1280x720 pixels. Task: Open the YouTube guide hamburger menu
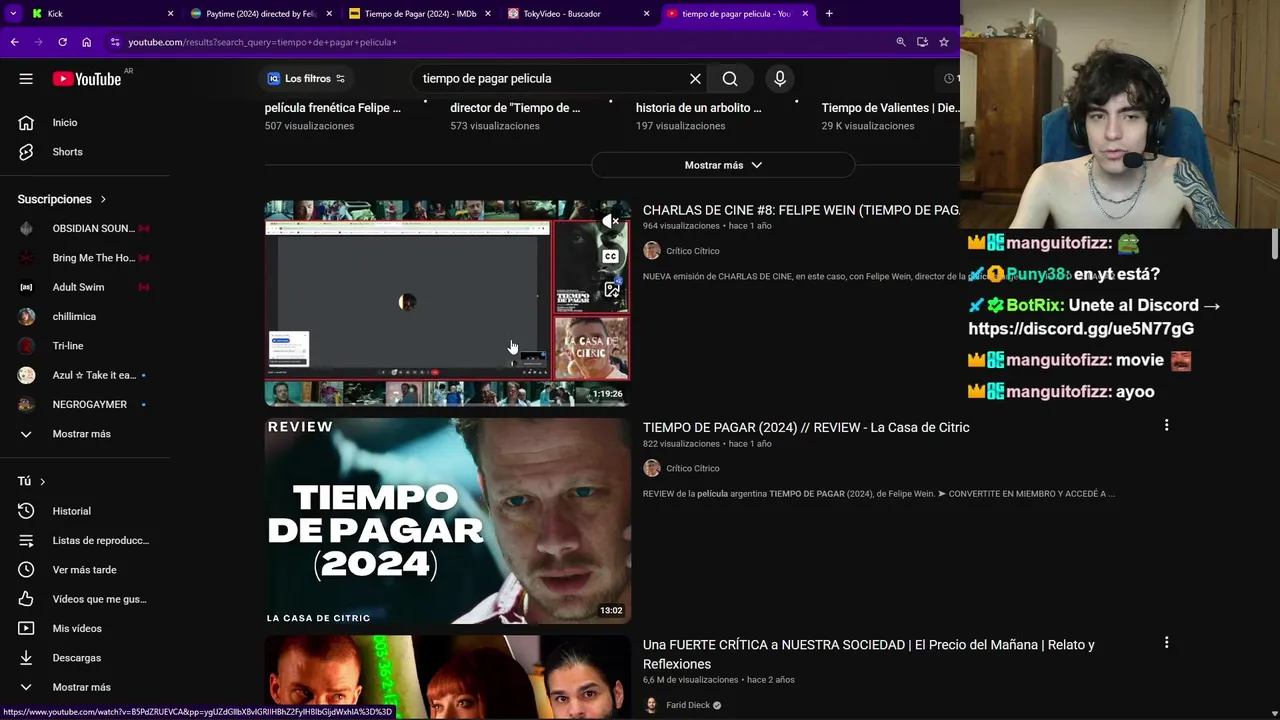(x=26, y=79)
